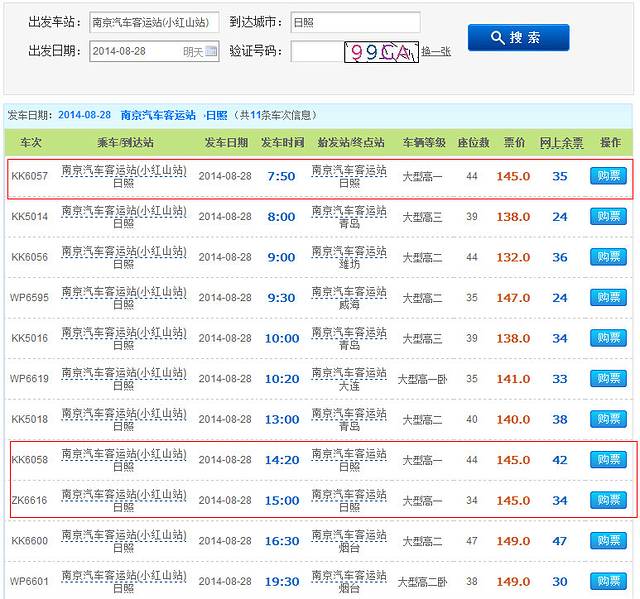Click 购票 for bus KK6058 at 14:20
The image size is (640, 599).
[x=607, y=460]
